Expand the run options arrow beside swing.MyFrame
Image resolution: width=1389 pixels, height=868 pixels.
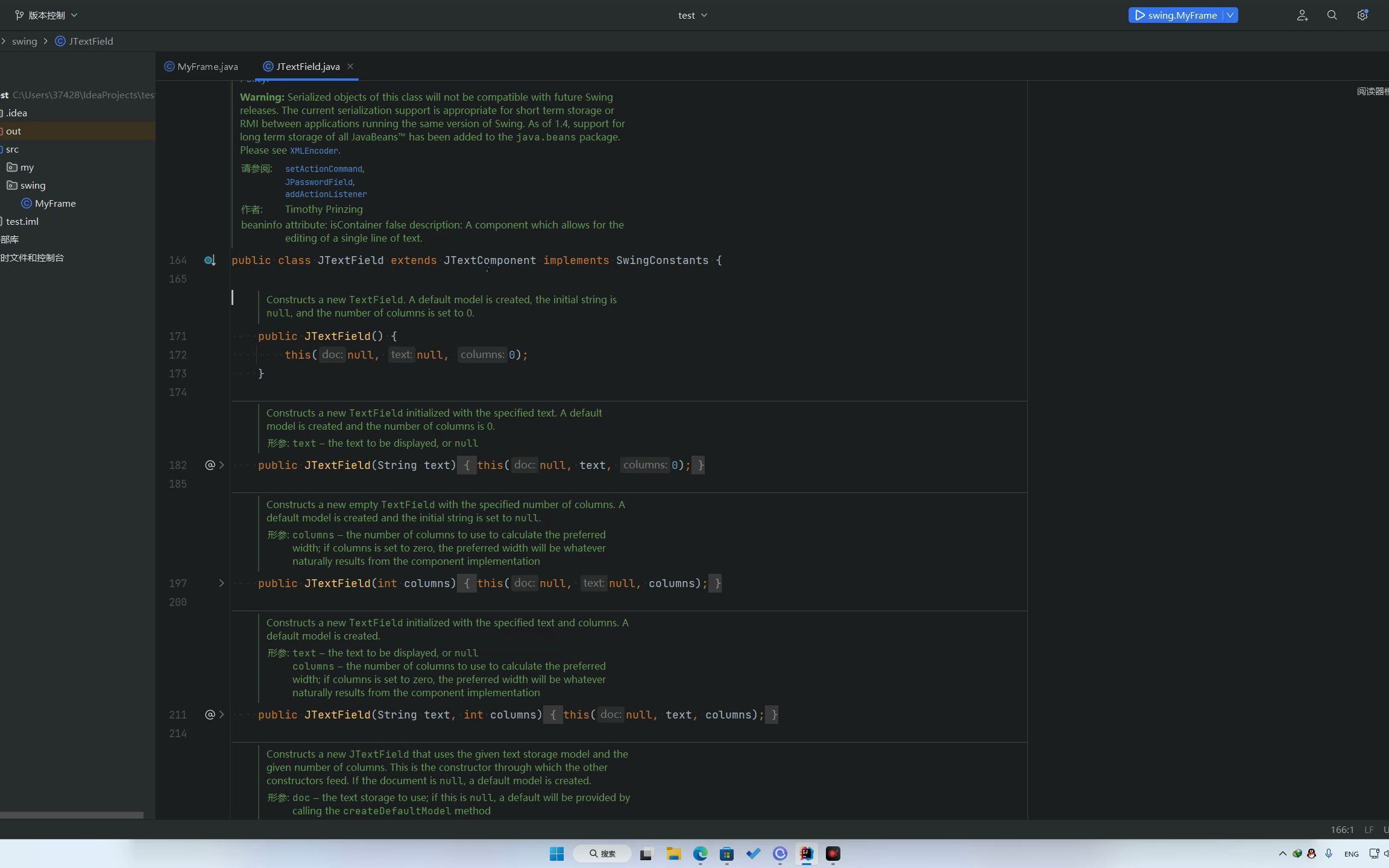[x=1230, y=15]
